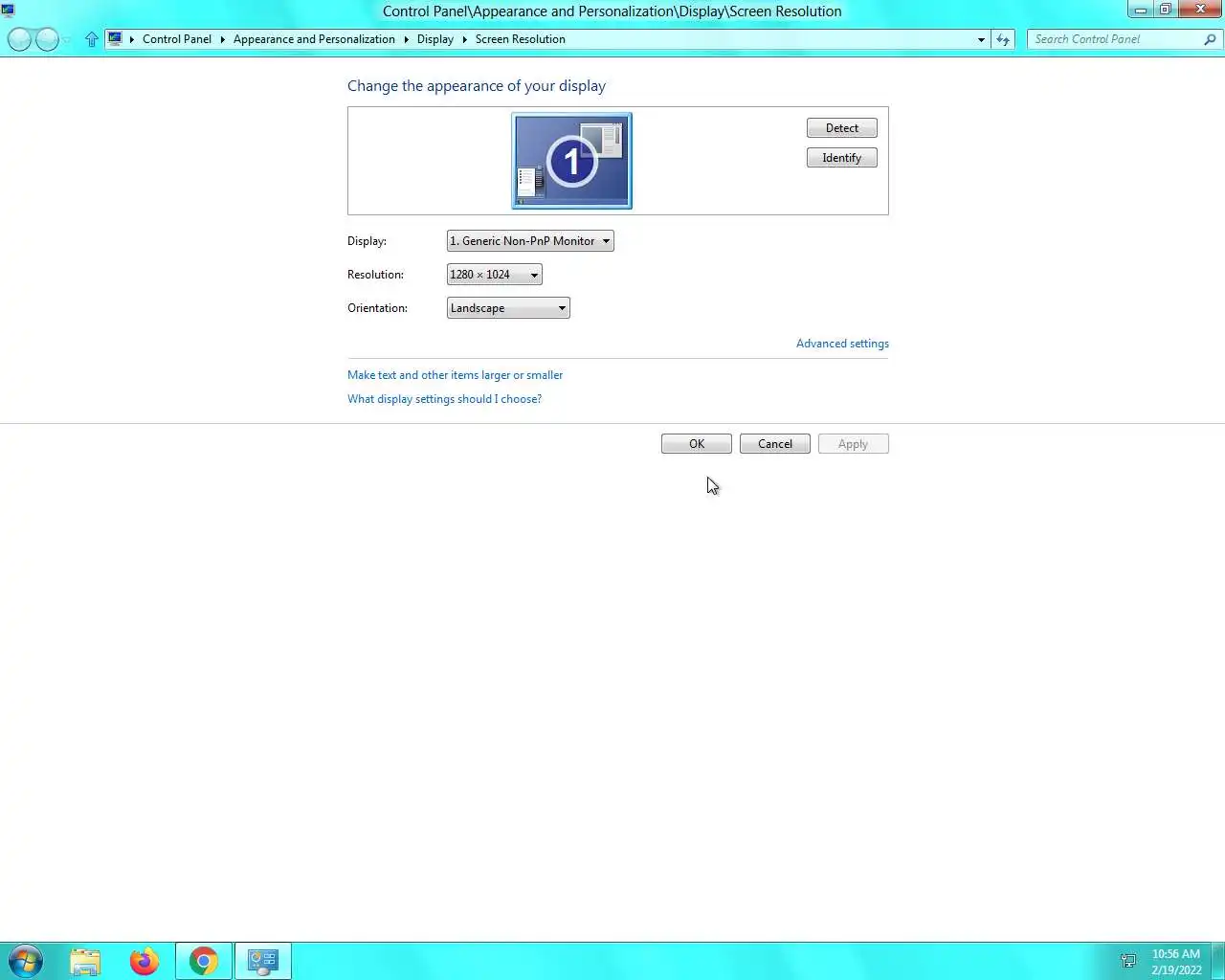The height and width of the screenshot is (980, 1225).
Task: Select the monitor 1 display thumbnail
Action: click(x=571, y=161)
